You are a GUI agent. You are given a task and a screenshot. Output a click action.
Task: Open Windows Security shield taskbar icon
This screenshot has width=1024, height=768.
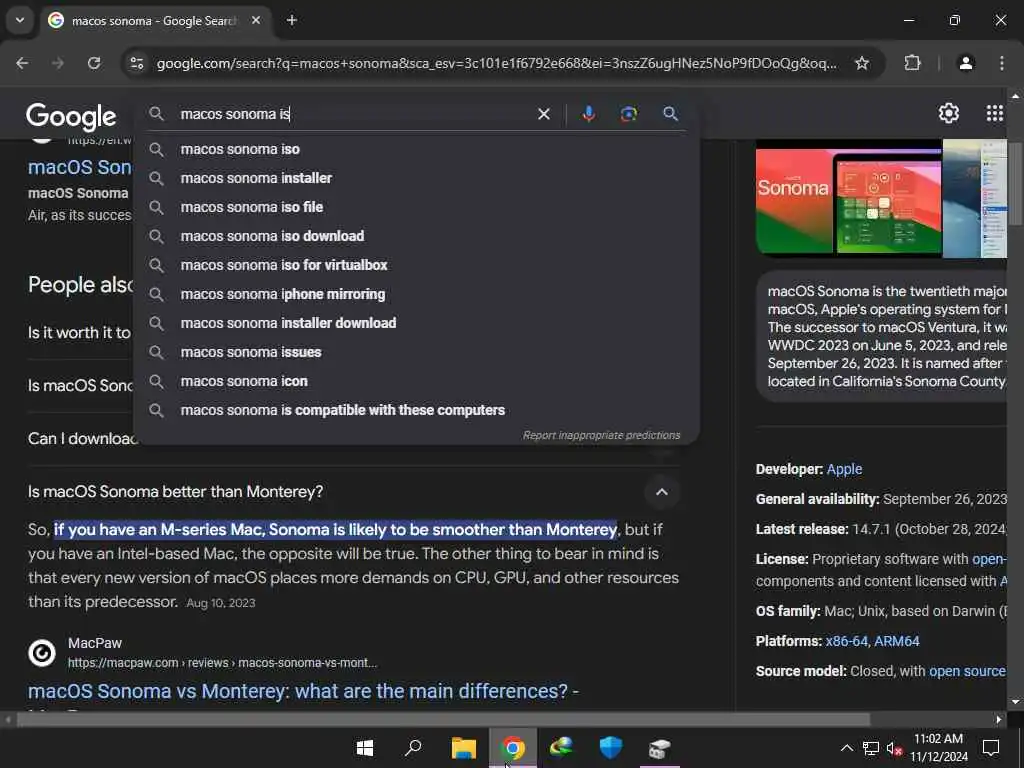tap(611, 748)
